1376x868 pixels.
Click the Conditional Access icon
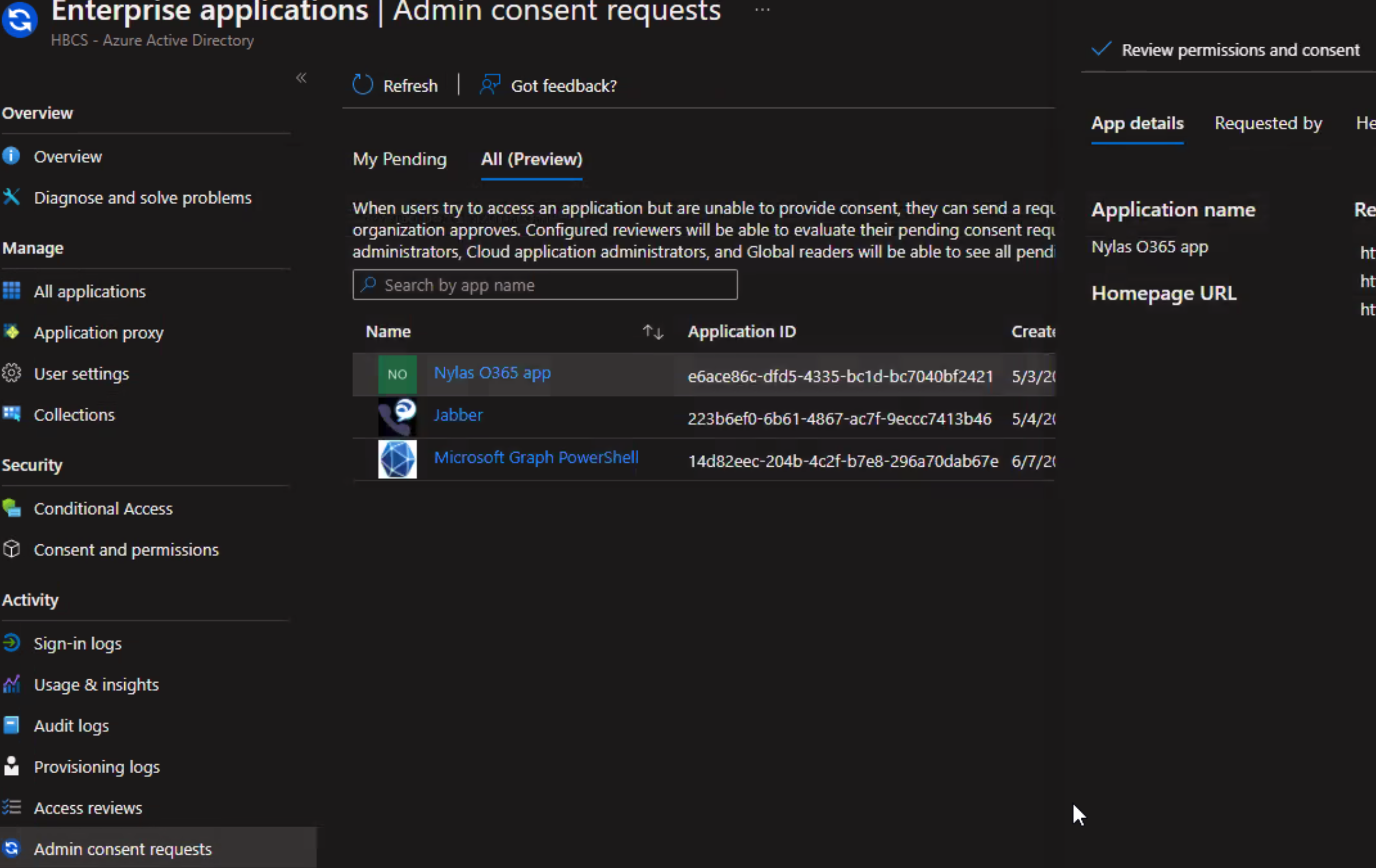(11, 507)
